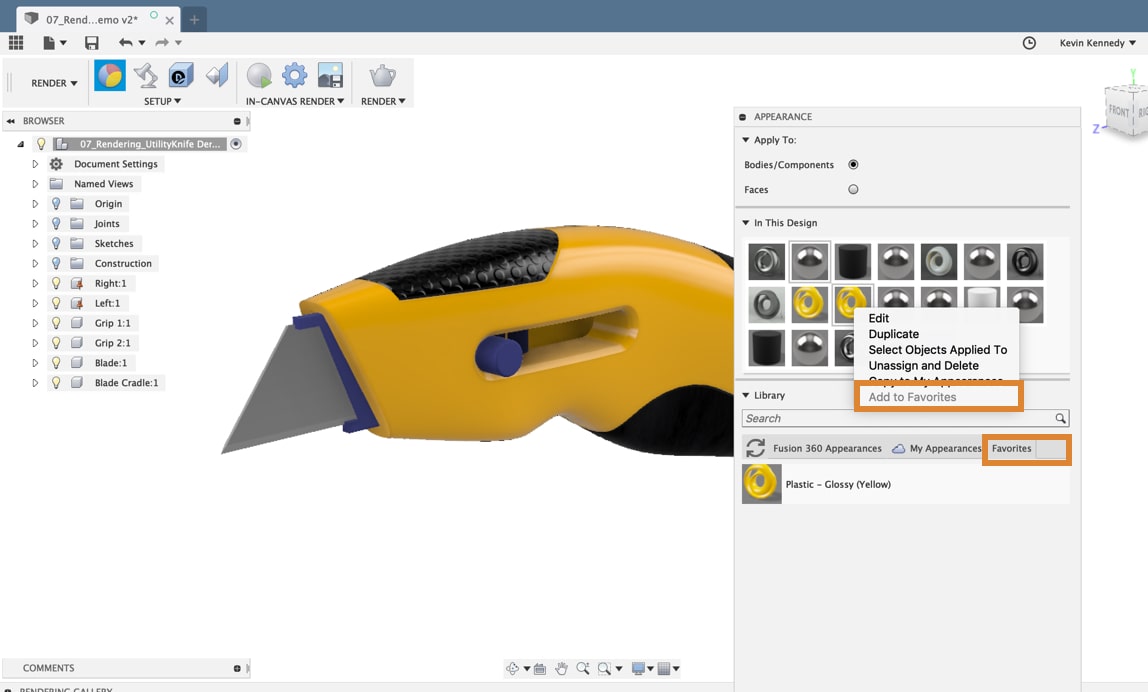
Task: Save the document with disk icon
Action: pos(92,42)
